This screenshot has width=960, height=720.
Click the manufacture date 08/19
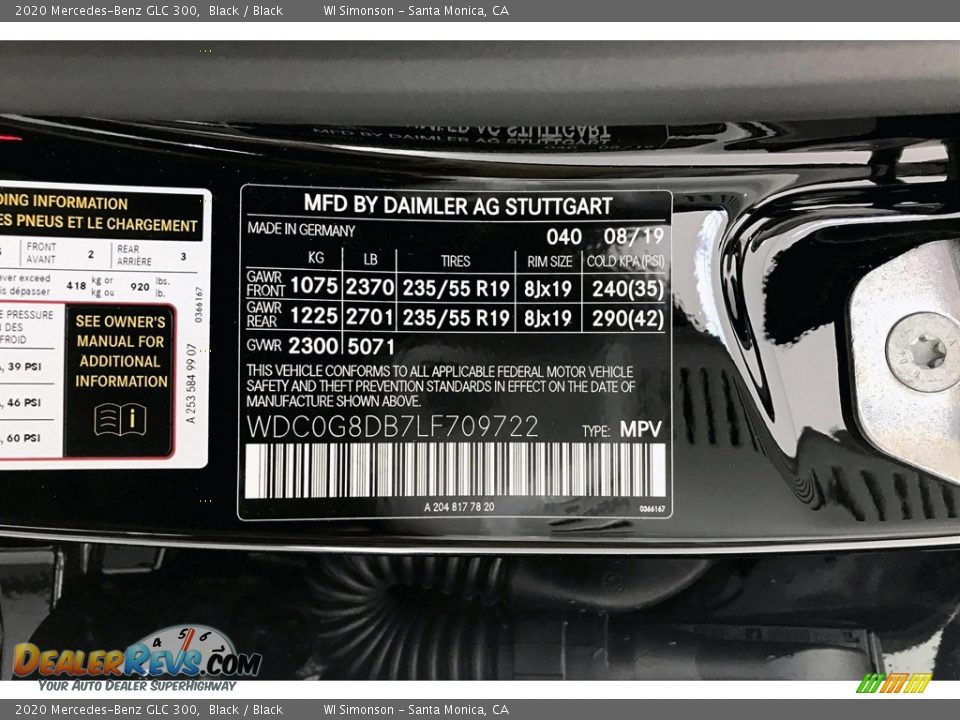pyautogui.click(x=633, y=237)
